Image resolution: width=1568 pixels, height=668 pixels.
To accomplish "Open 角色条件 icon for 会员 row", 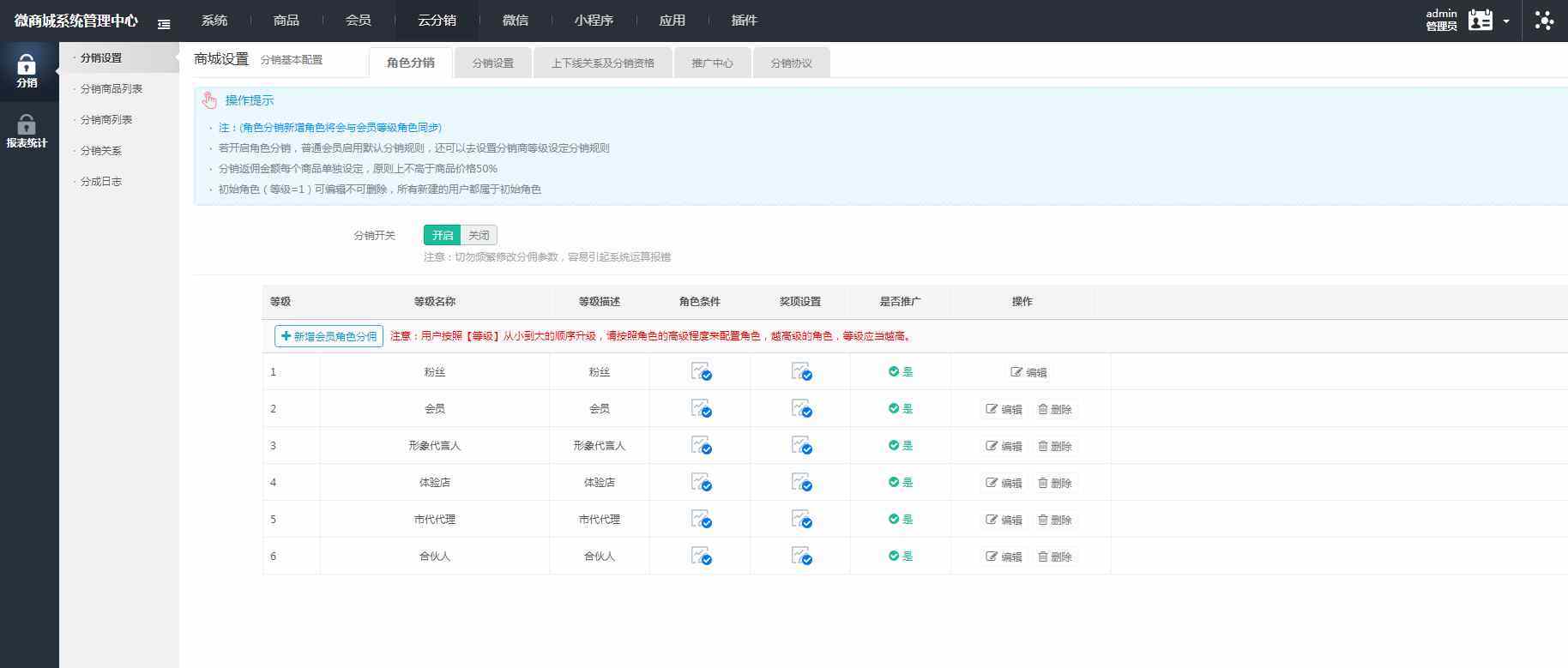I will click(701, 408).
